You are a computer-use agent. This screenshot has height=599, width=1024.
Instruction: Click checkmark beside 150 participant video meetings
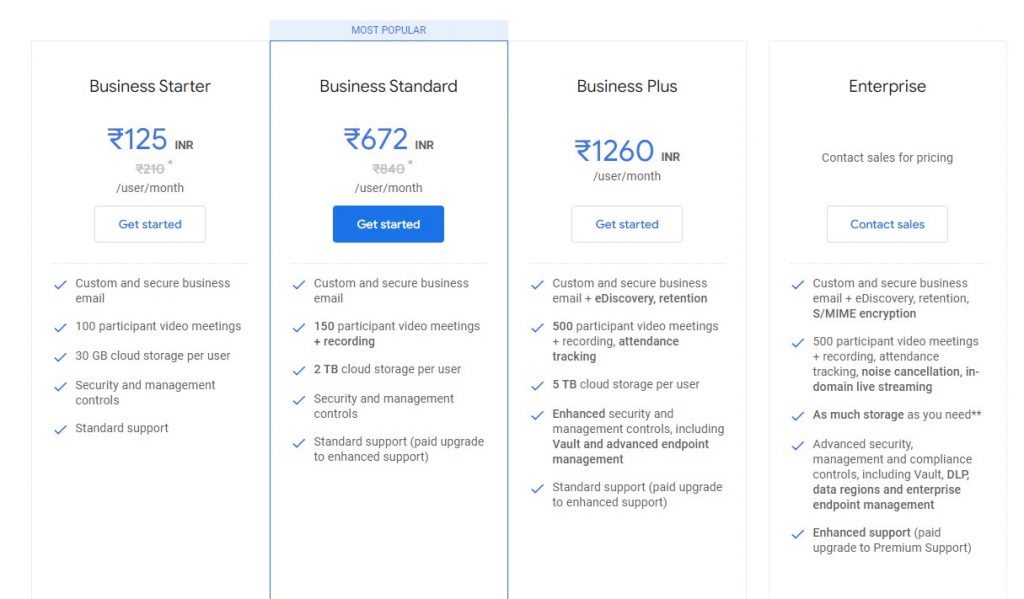pyautogui.click(x=298, y=327)
